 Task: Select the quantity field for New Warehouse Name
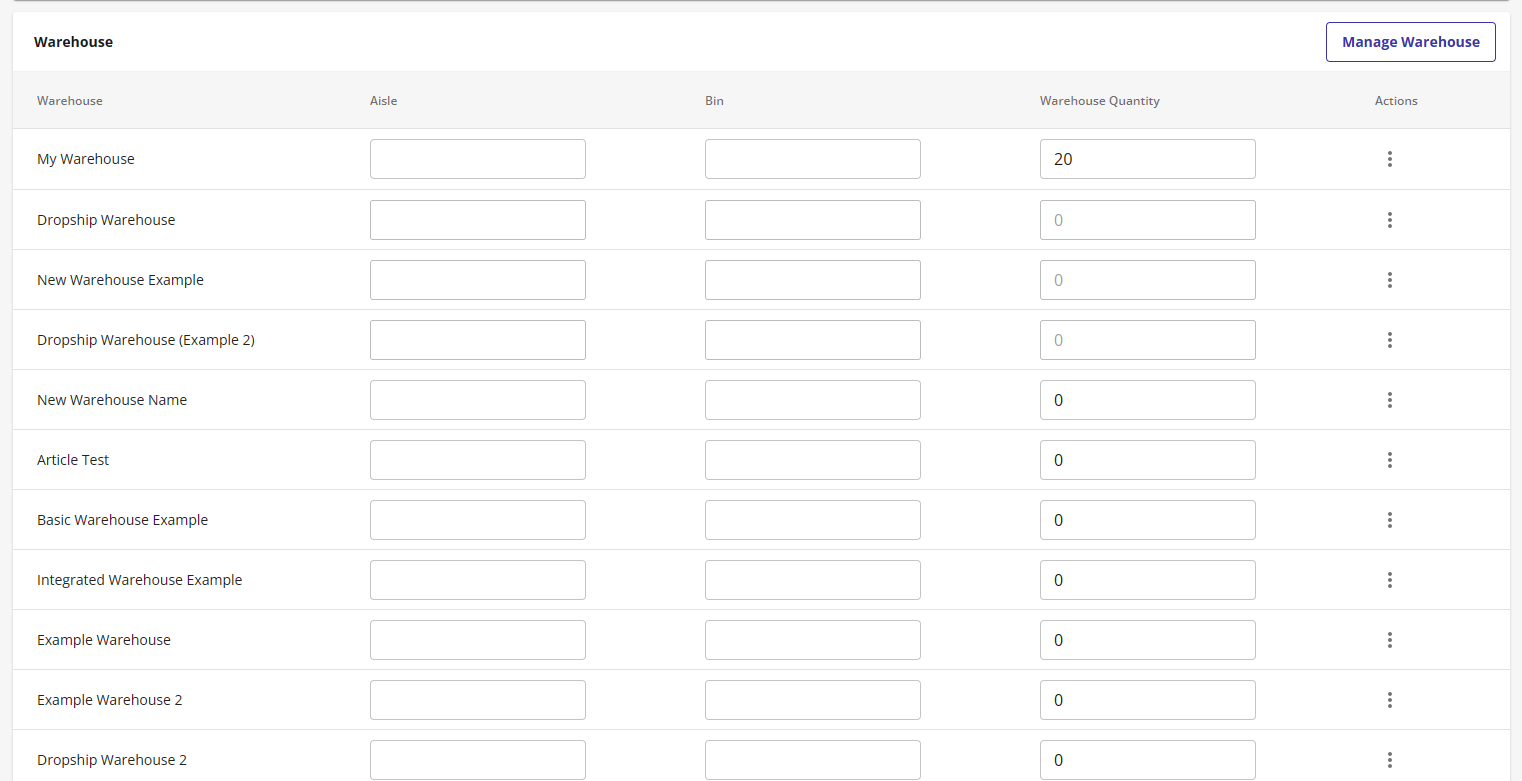click(x=1147, y=399)
